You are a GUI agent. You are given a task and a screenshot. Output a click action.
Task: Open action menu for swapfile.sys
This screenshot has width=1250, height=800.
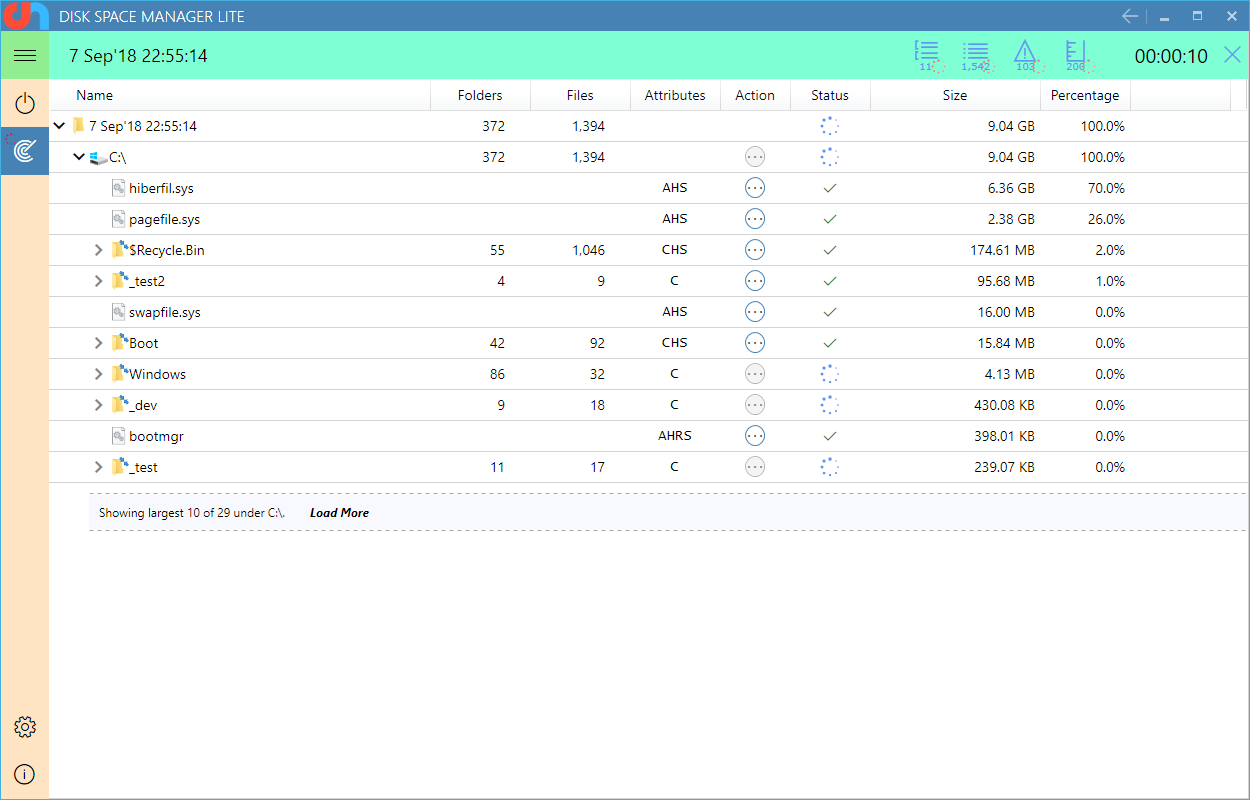pyautogui.click(x=755, y=312)
